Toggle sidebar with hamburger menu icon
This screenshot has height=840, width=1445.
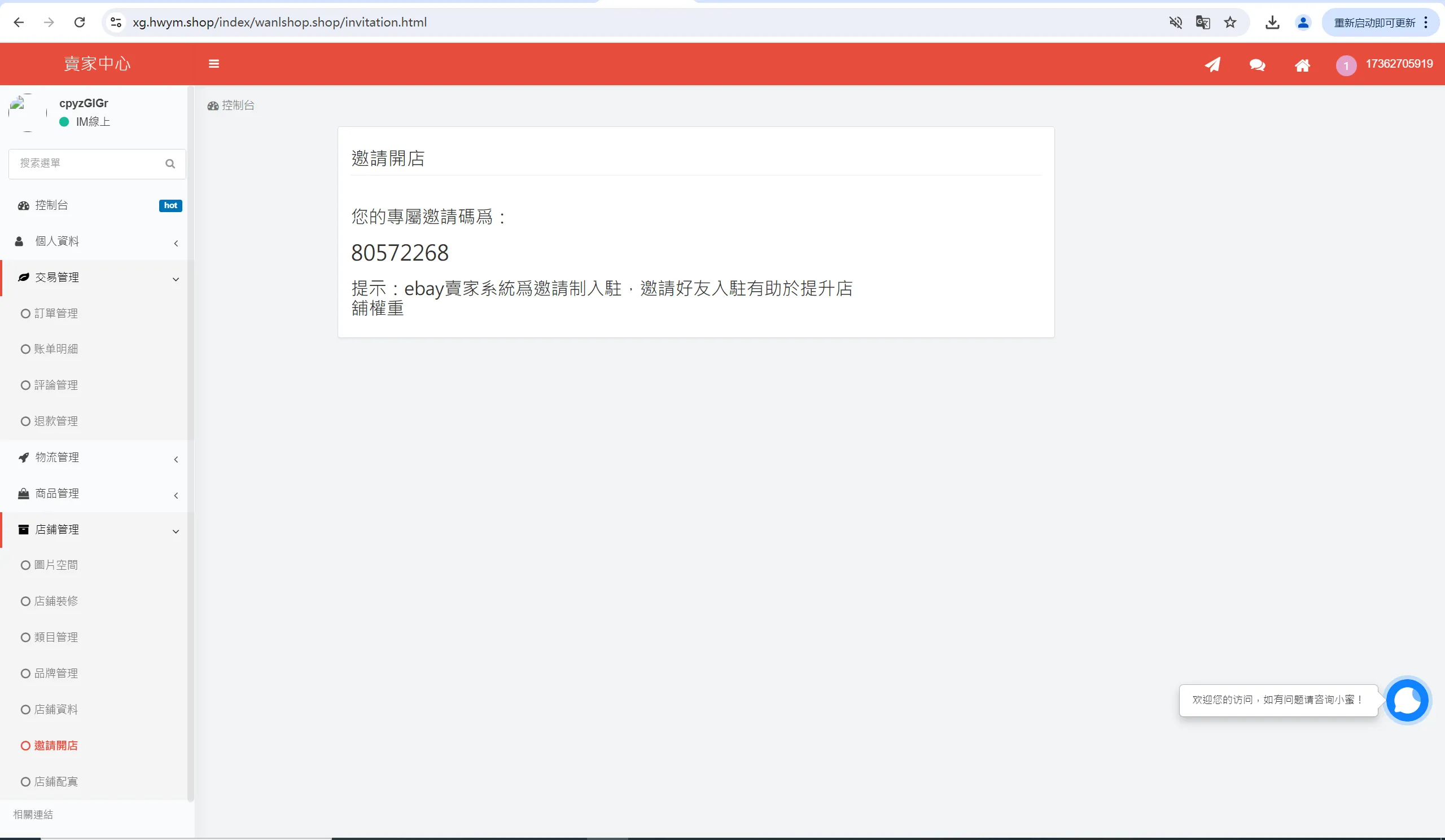coord(214,64)
